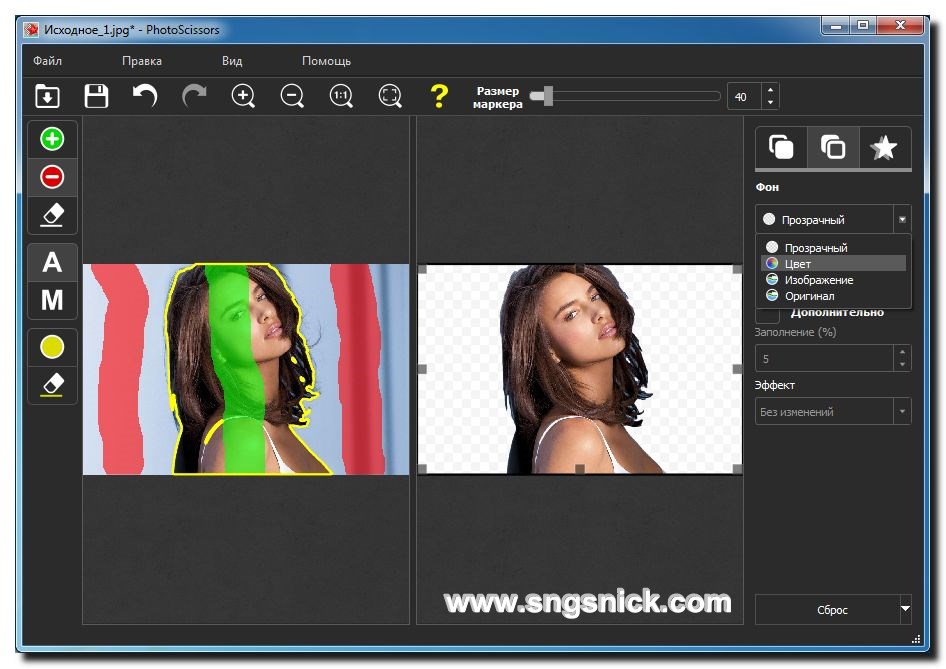
Task: Open the Эффект dropdown Без изменений
Action: click(833, 411)
